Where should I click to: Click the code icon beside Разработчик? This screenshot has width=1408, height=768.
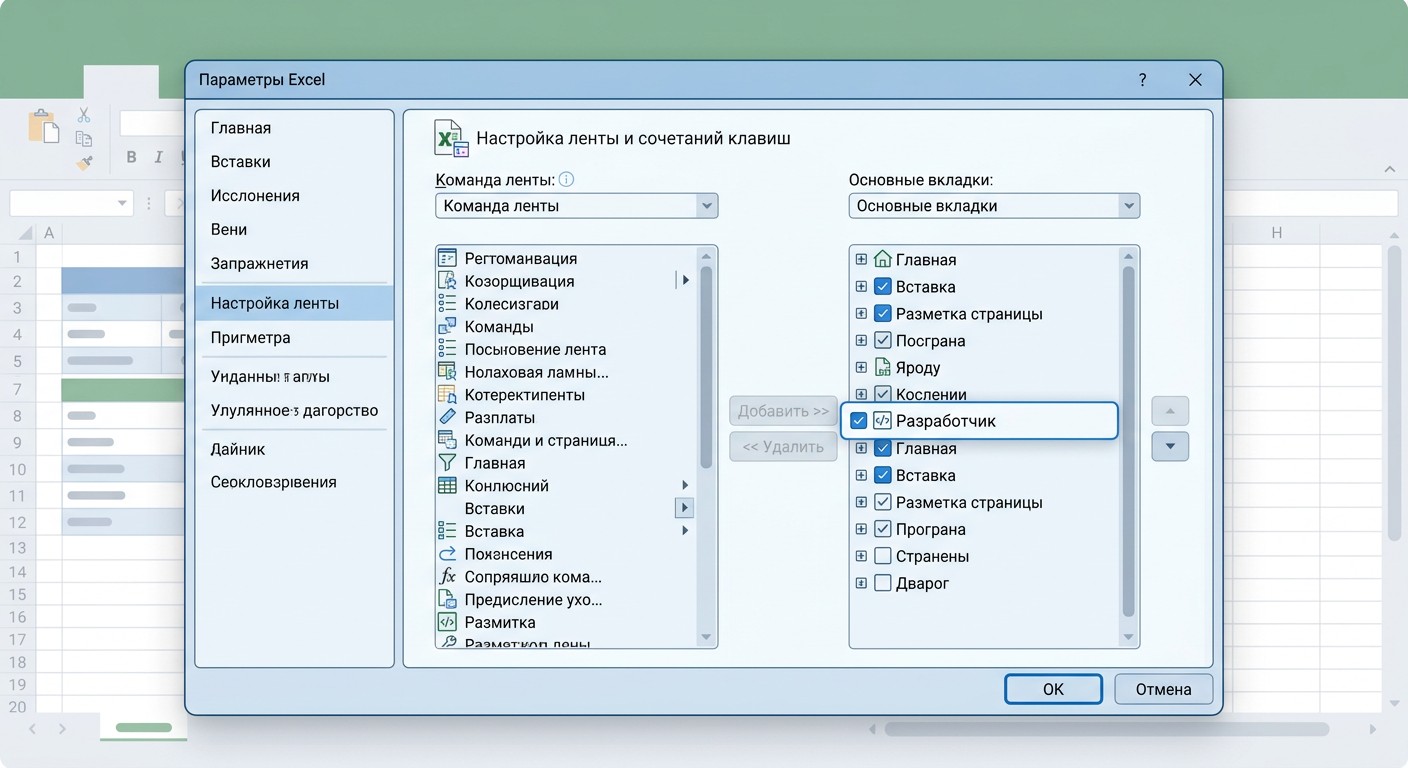click(882, 421)
